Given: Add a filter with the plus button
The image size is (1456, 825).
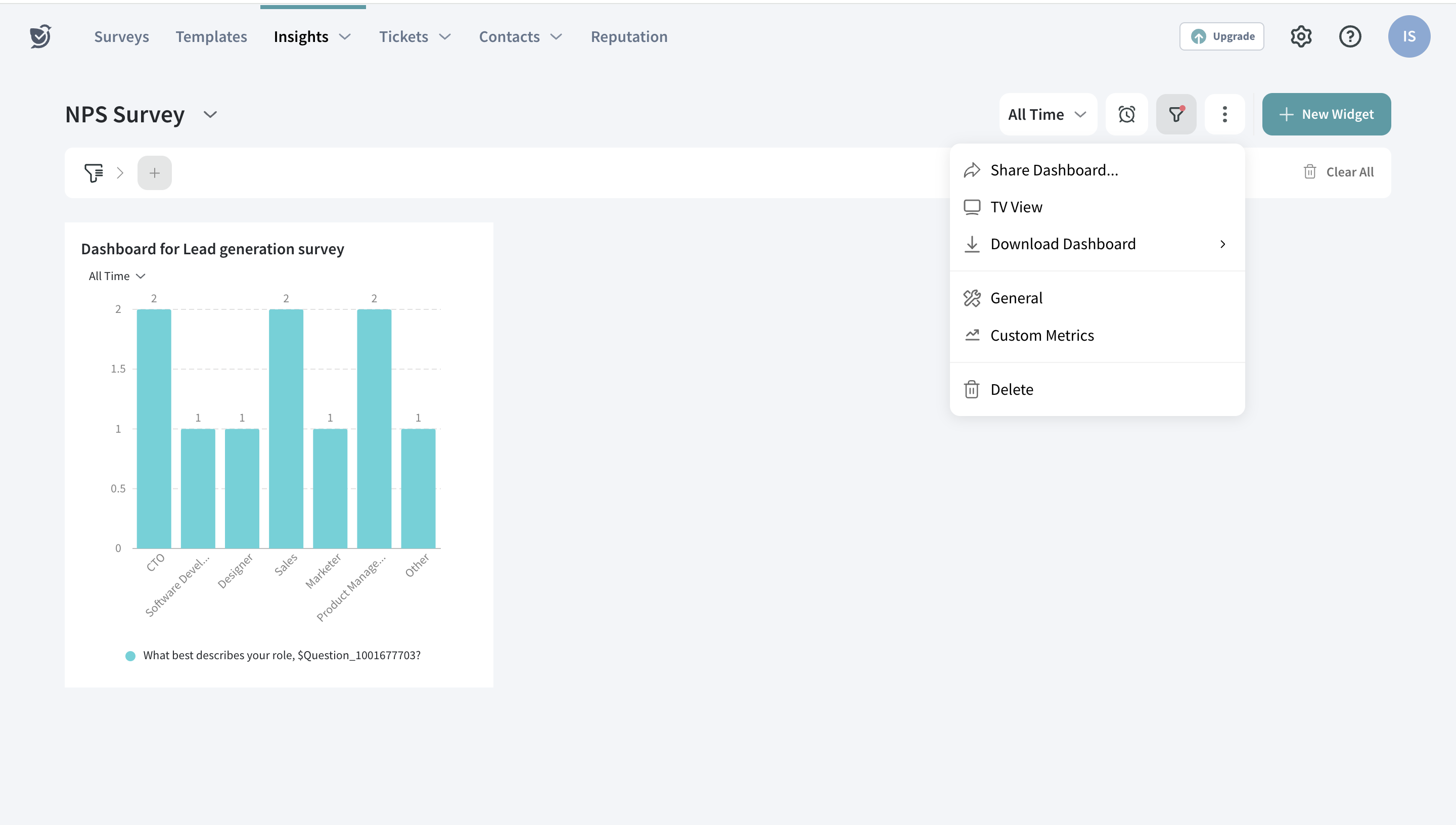Looking at the screenshot, I should click(154, 173).
